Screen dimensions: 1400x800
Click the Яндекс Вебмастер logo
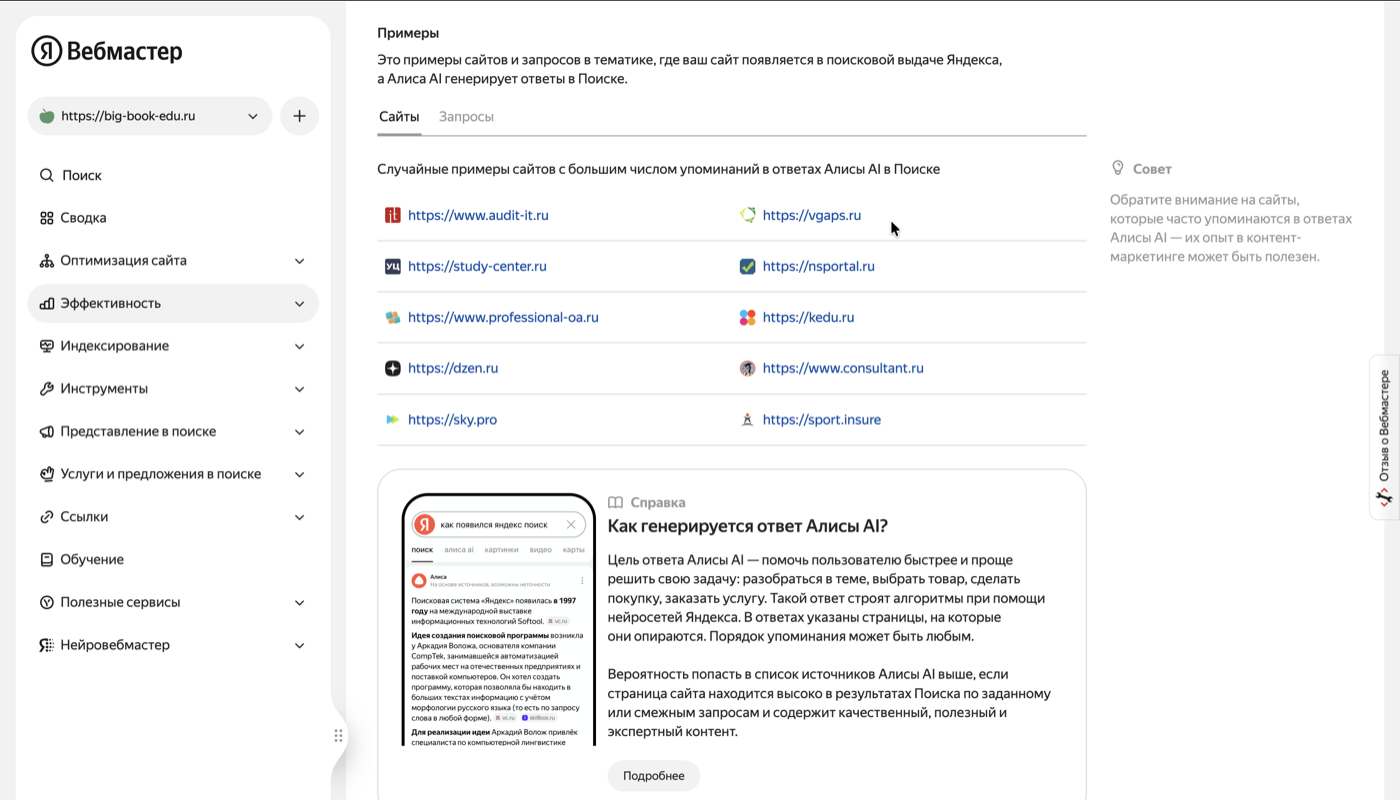(107, 51)
